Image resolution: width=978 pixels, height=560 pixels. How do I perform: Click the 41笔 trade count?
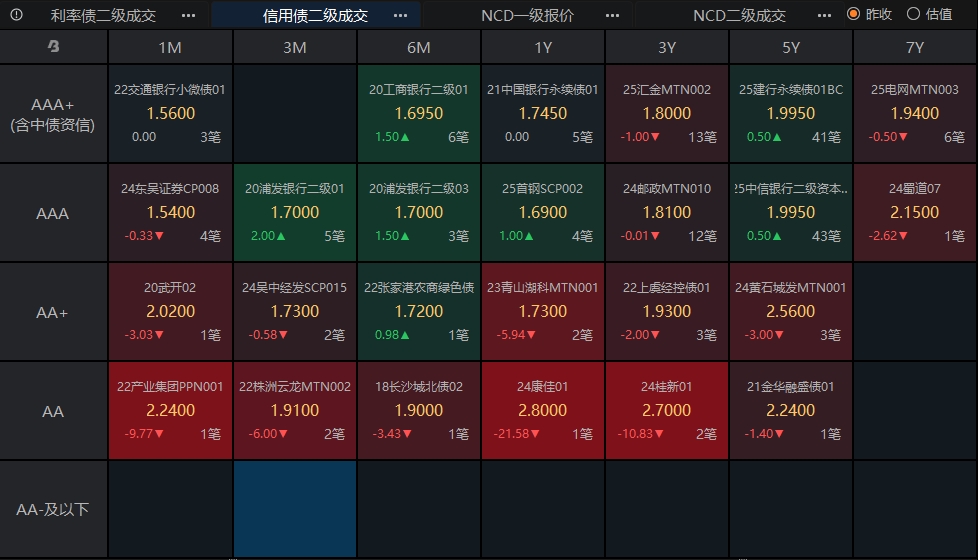[x=826, y=137]
